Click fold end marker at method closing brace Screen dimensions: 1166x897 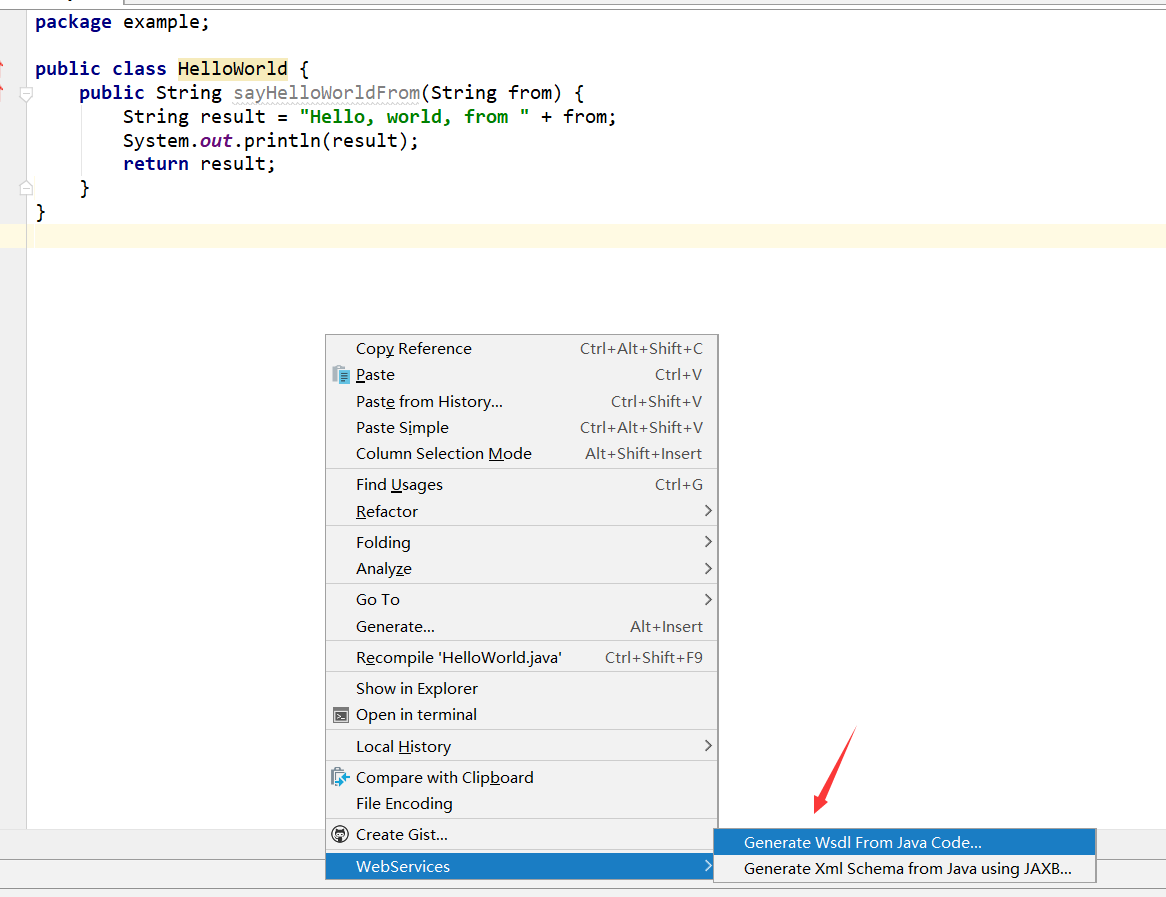pos(26,187)
